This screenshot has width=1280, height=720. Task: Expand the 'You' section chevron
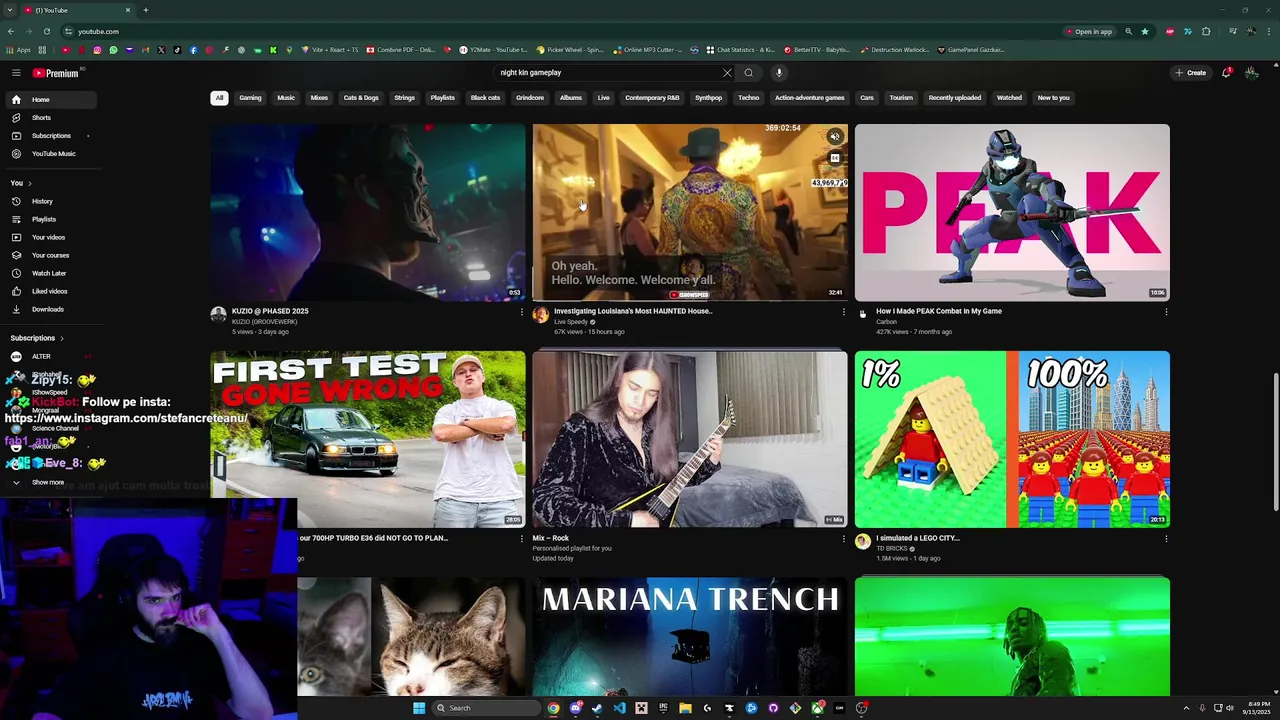coord(29,183)
